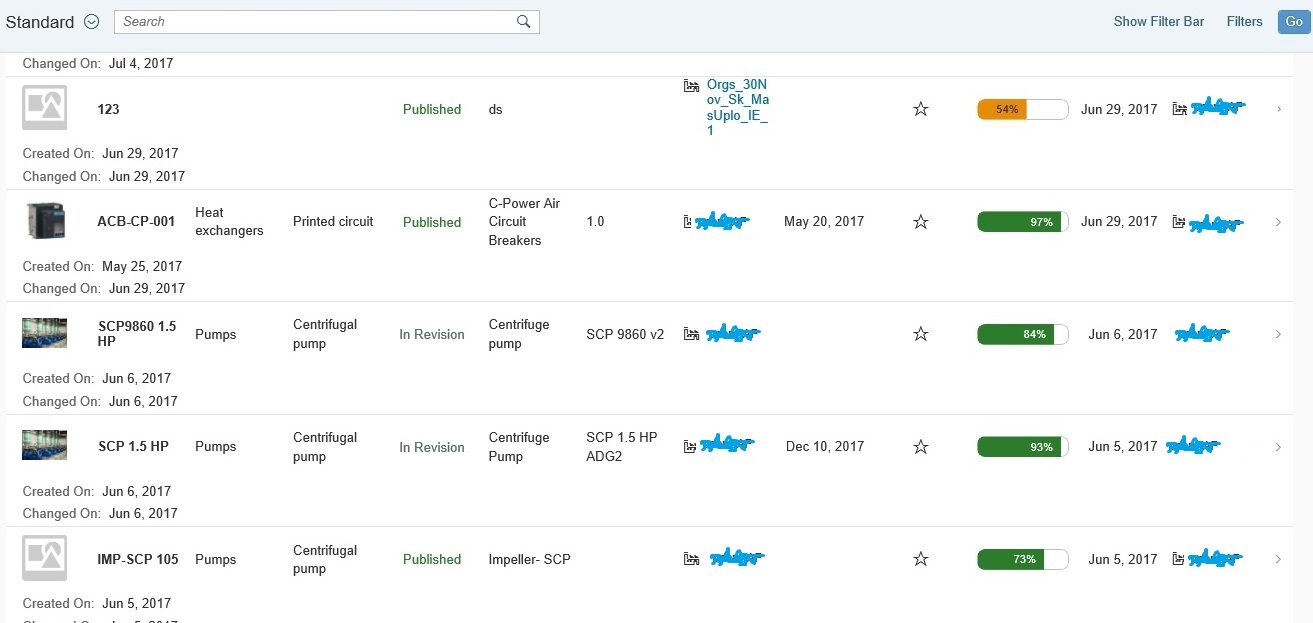Click organization icon beside Orgs_30Nov link
This screenshot has height=623, width=1313.
[x=691, y=86]
